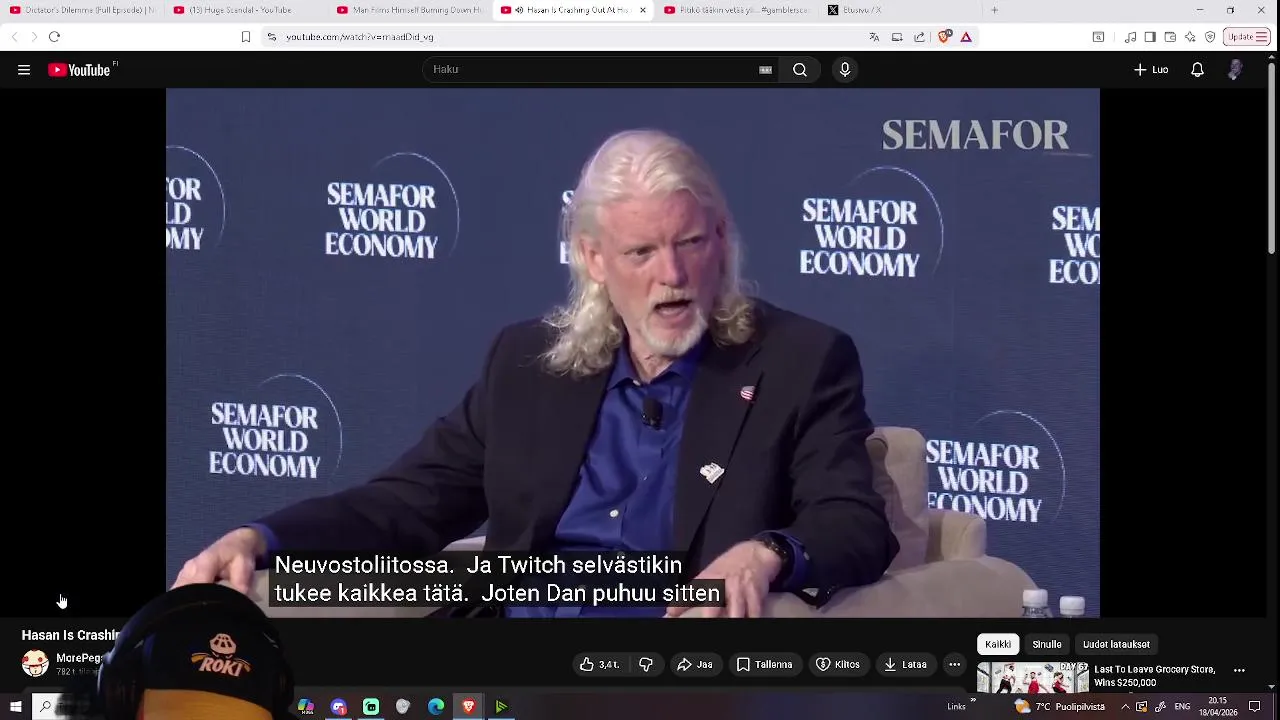Open options menu for Grocery Store video
This screenshot has height=720, width=1280.
point(1239,670)
